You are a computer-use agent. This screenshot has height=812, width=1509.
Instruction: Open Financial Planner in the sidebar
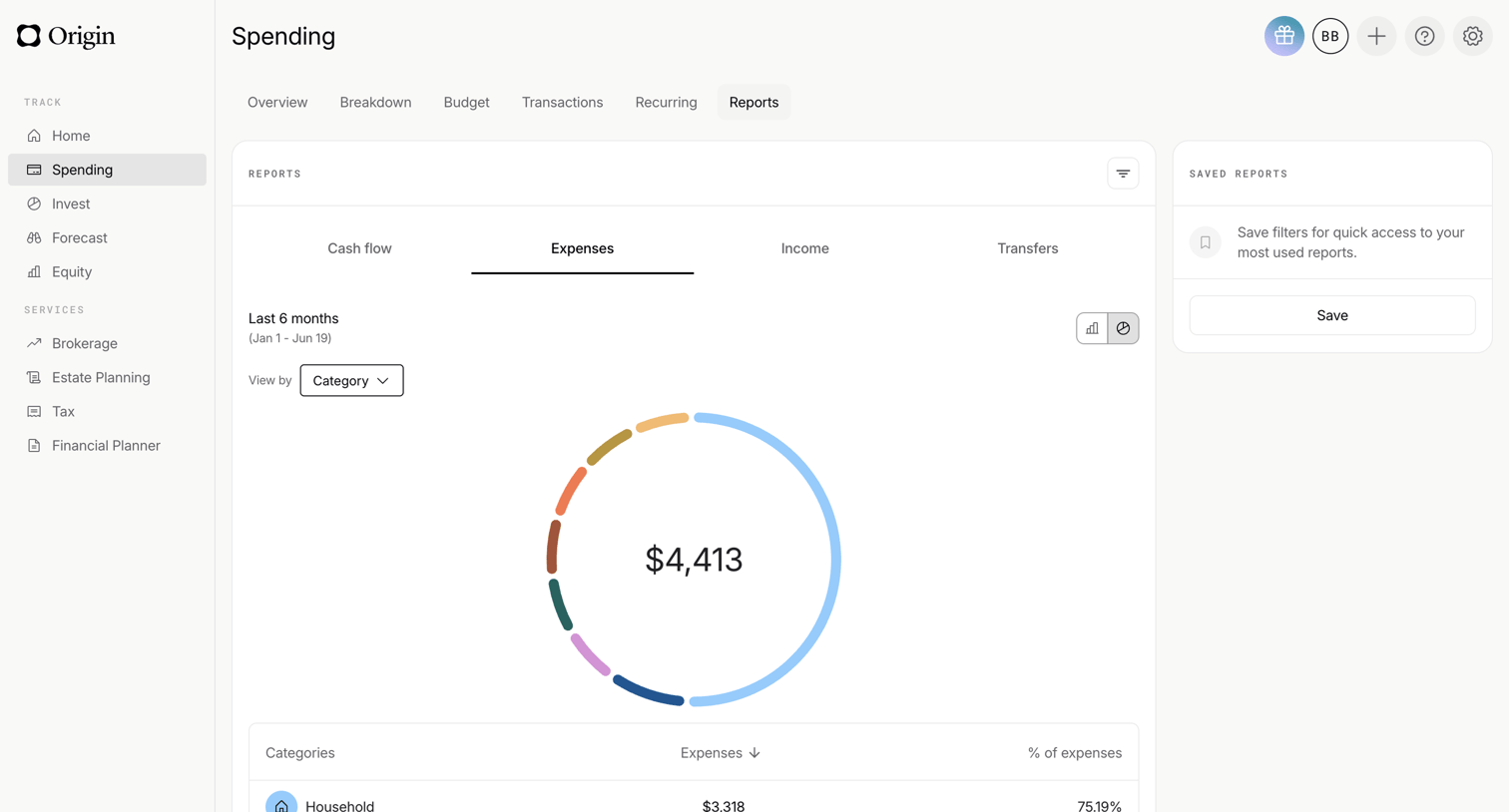tap(107, 445)
